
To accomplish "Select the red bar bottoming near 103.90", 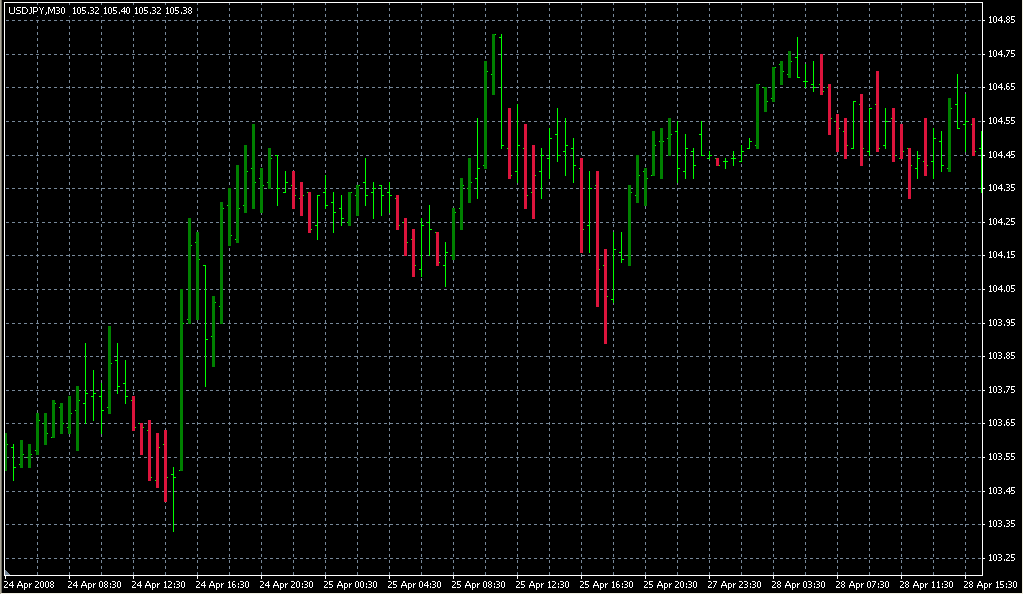I will tap(605, 296).
